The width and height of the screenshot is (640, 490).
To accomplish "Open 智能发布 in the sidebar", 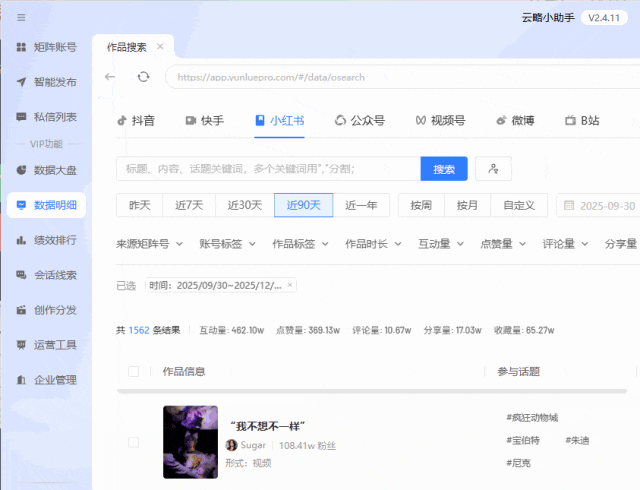I will click(46, 82).
